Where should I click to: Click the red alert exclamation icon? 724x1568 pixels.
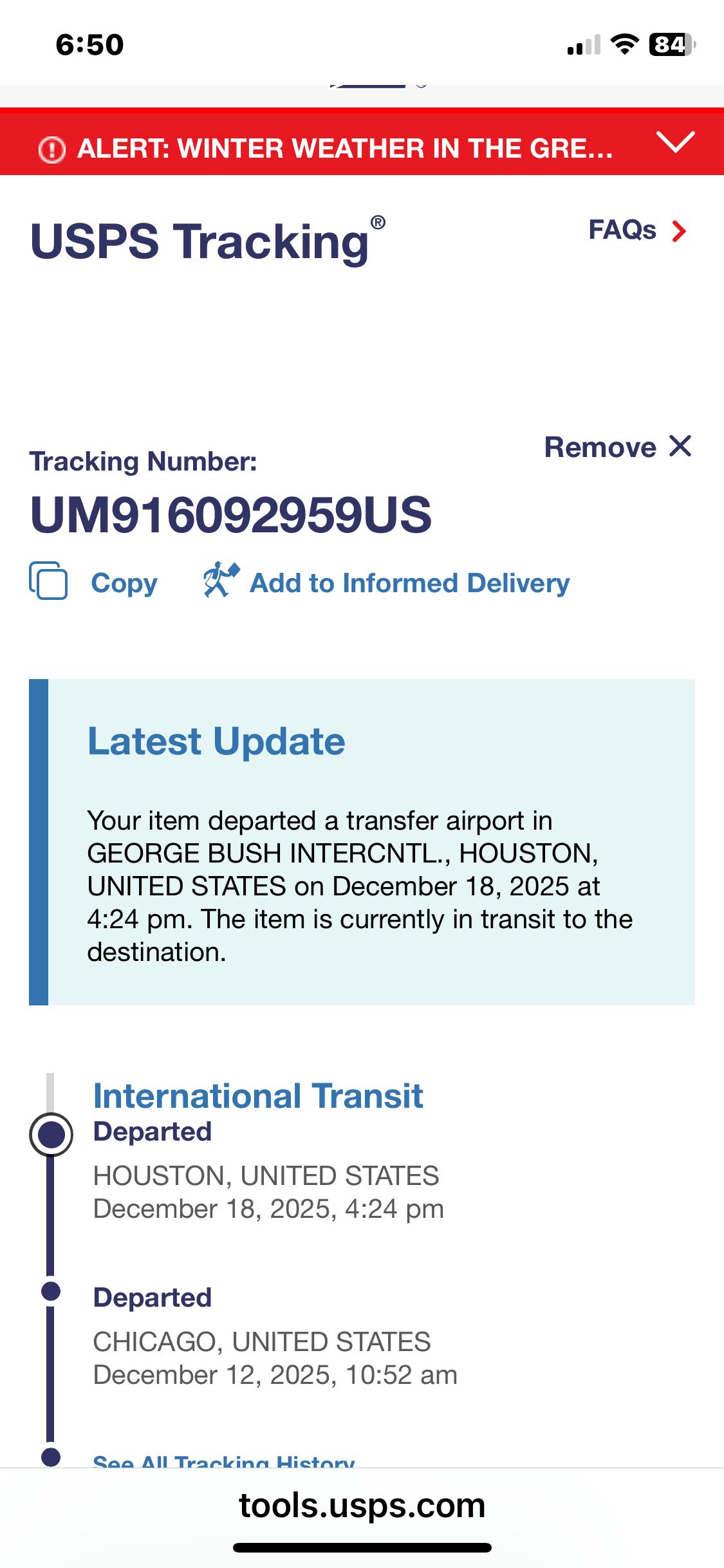coord(52,149)
